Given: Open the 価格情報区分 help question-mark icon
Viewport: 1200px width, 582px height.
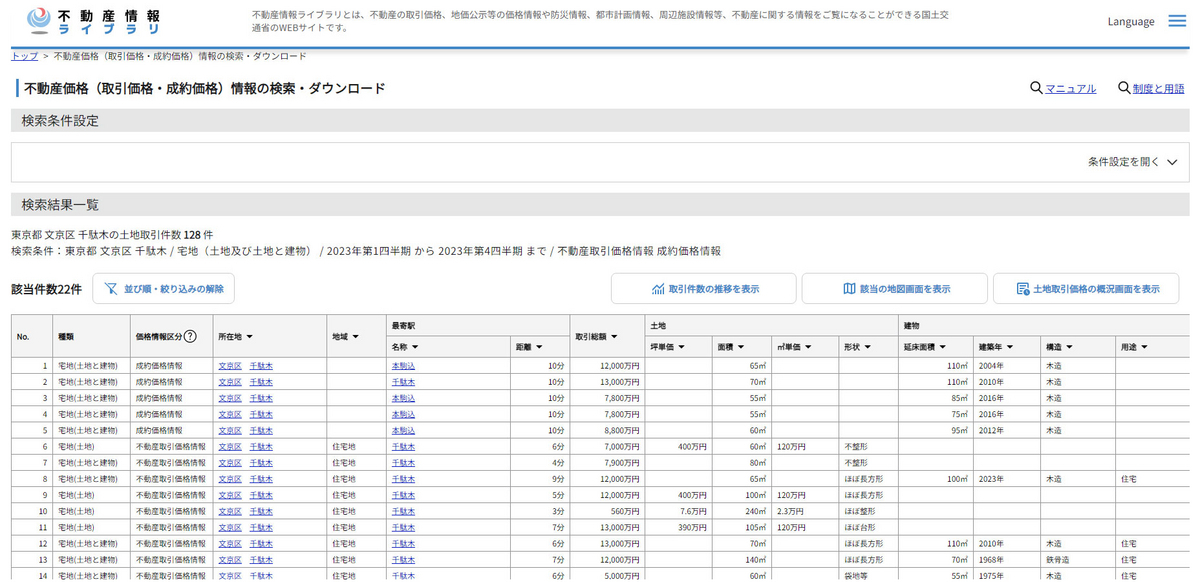Looking at the screenshot, I should pos(191,337).
